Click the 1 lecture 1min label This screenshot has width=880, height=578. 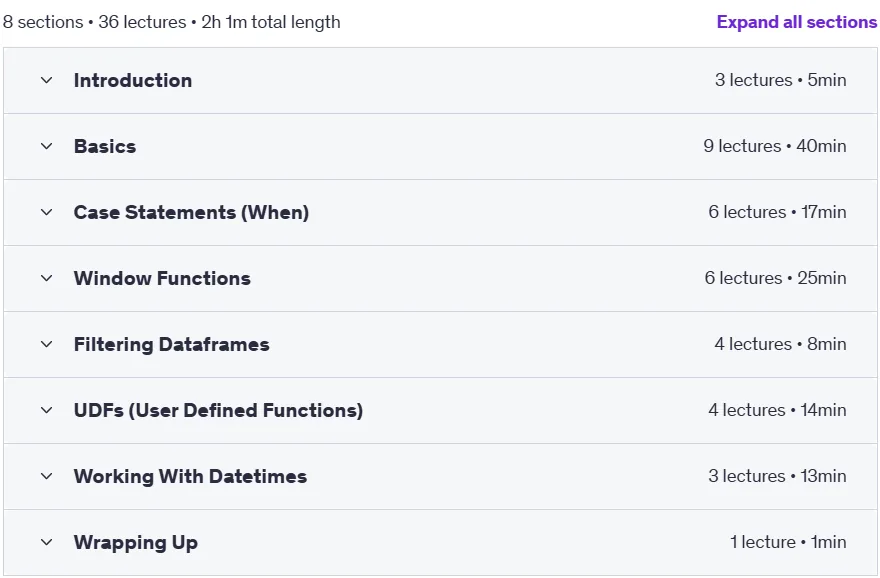point(788,542)
